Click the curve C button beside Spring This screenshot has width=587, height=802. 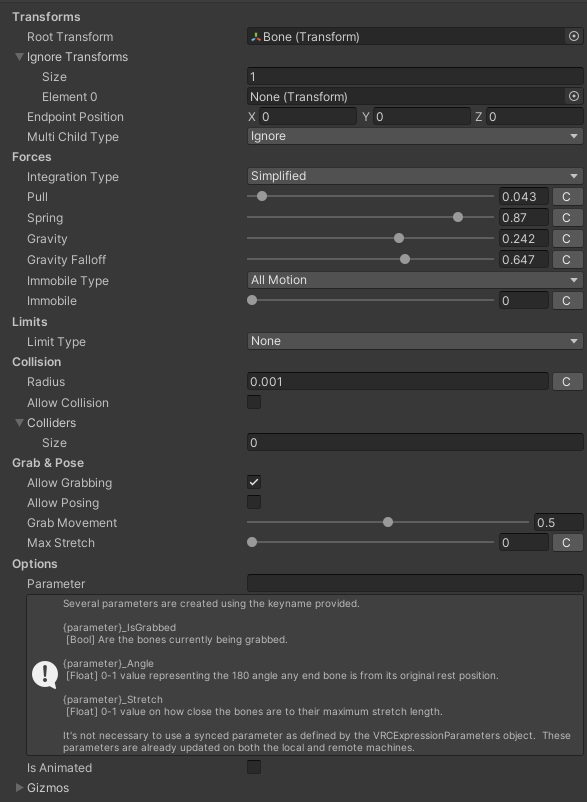coord(567,217)
